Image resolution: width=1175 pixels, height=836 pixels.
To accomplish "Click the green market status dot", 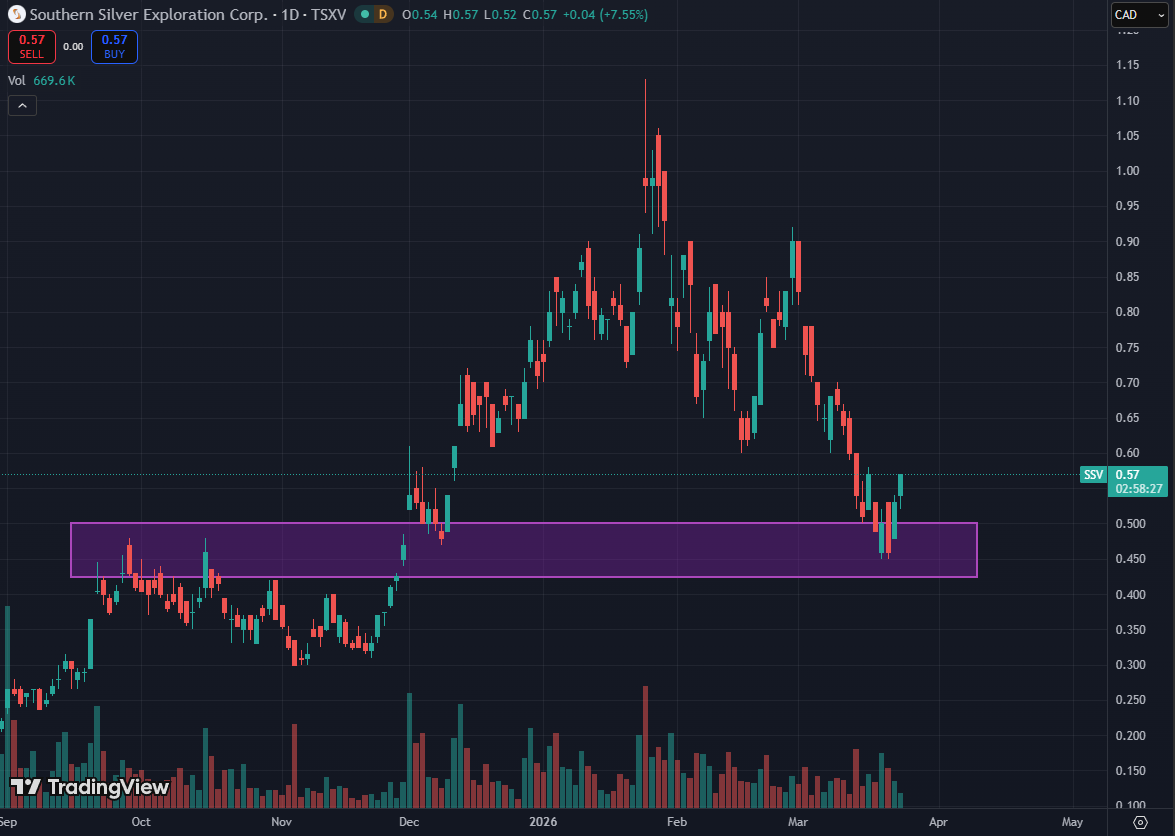I will point(363,14).
